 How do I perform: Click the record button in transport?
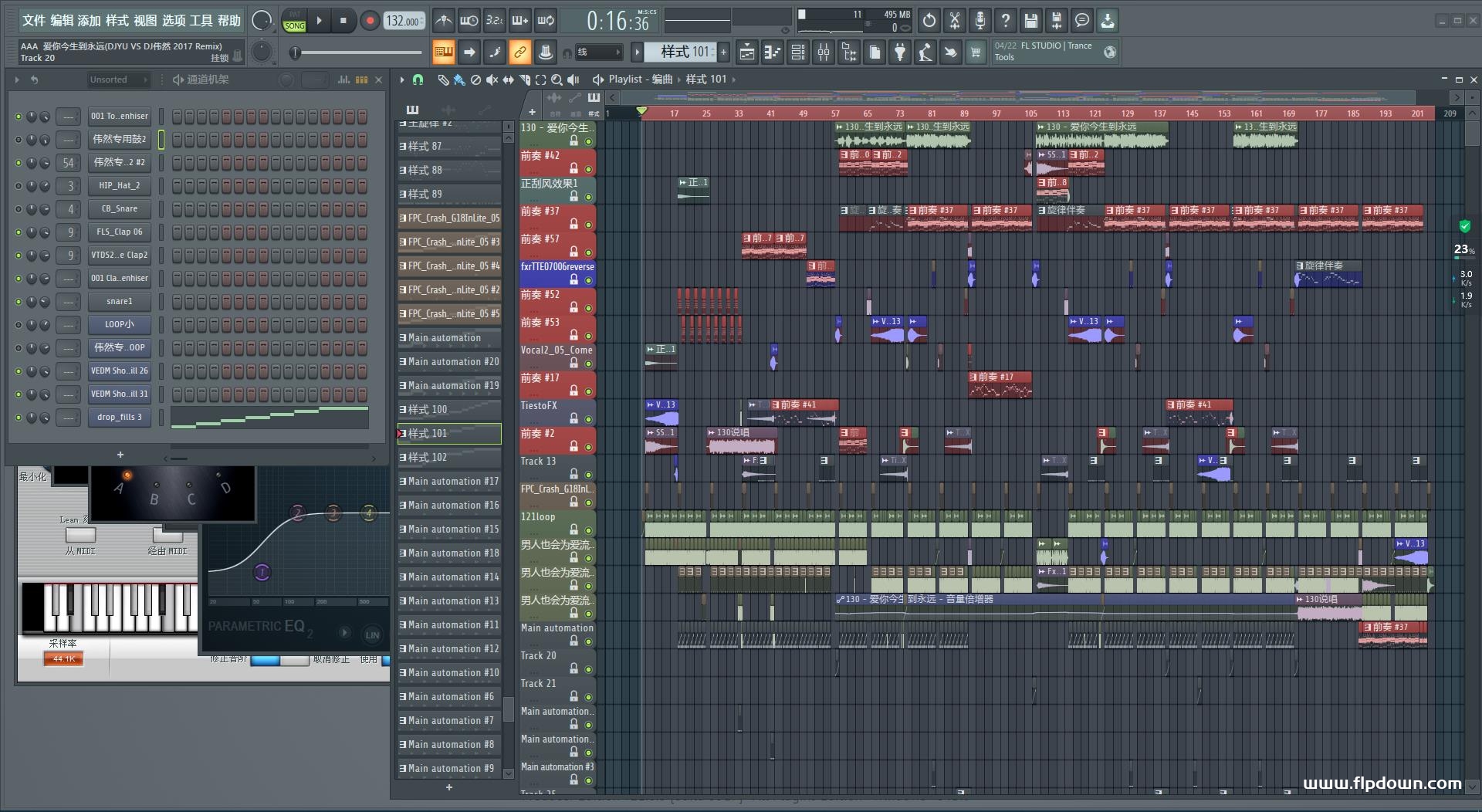pyautogui.click(x=370, y=22)
